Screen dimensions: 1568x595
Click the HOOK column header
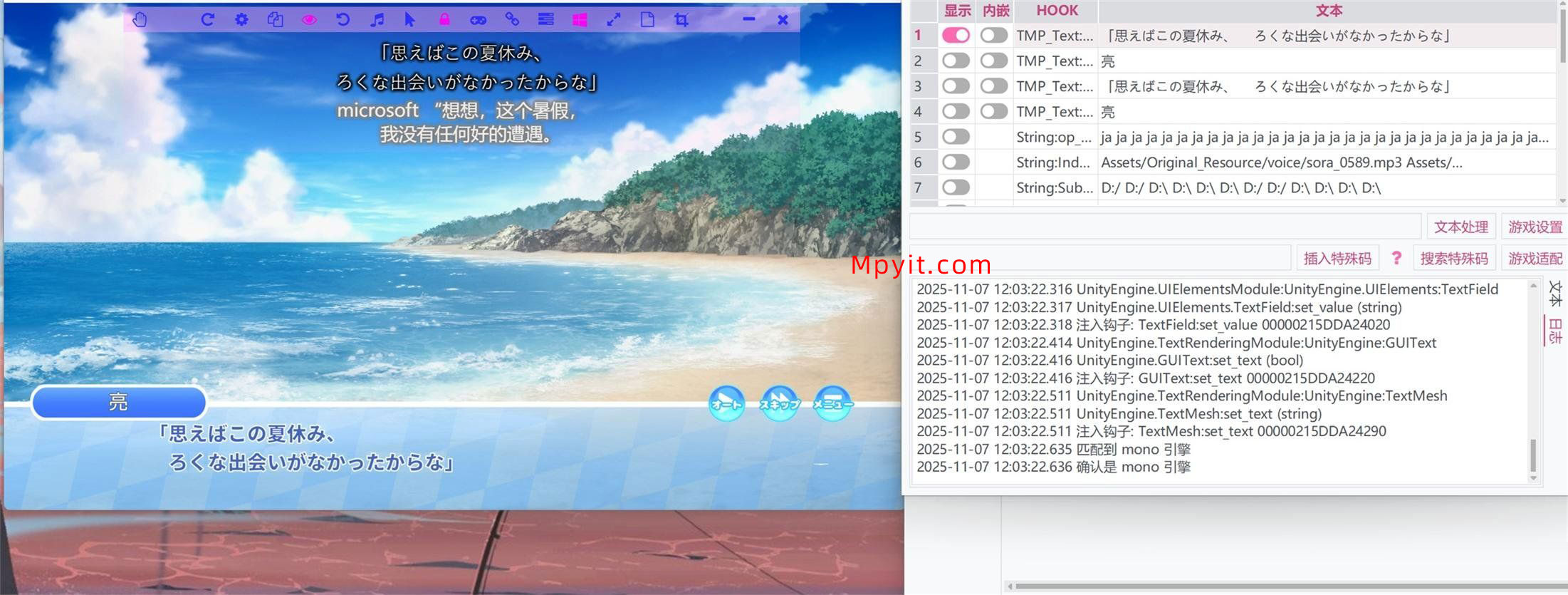1057,11
